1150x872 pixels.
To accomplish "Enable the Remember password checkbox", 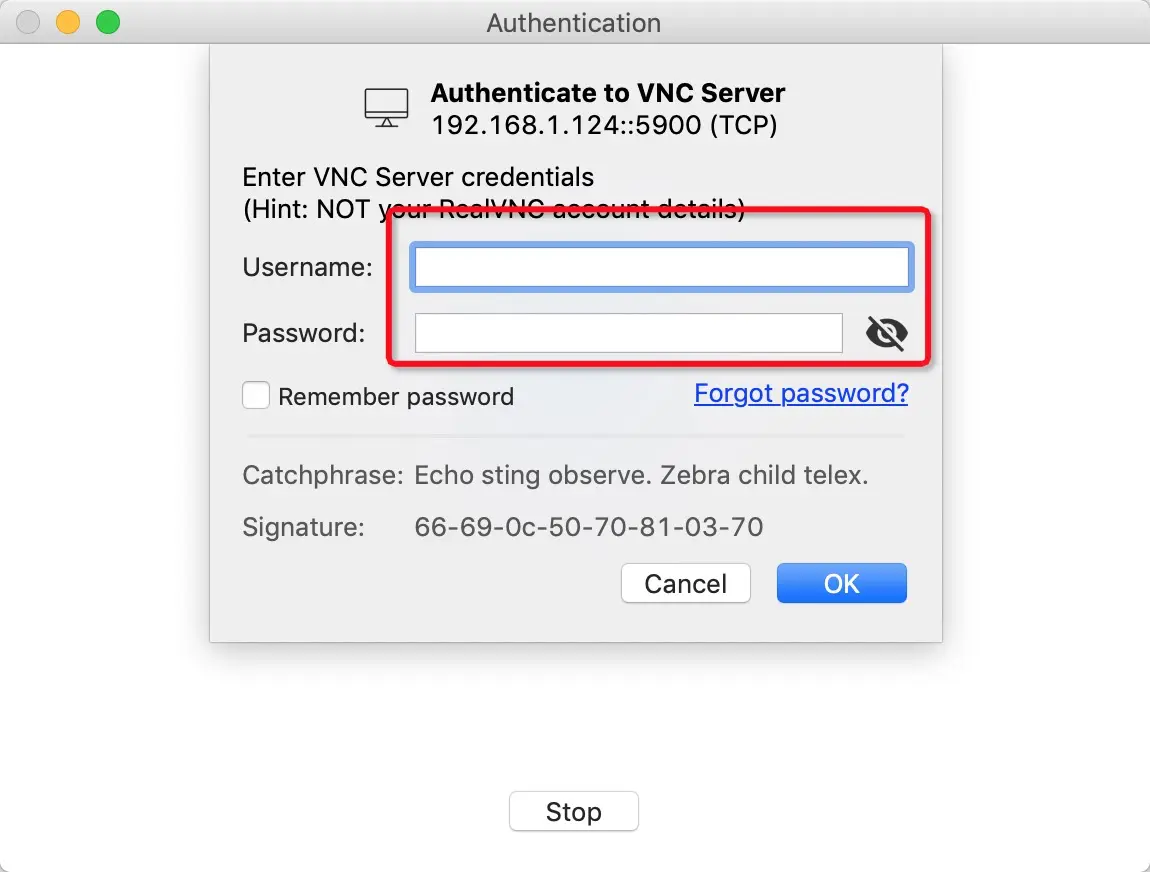I will 256,396.
